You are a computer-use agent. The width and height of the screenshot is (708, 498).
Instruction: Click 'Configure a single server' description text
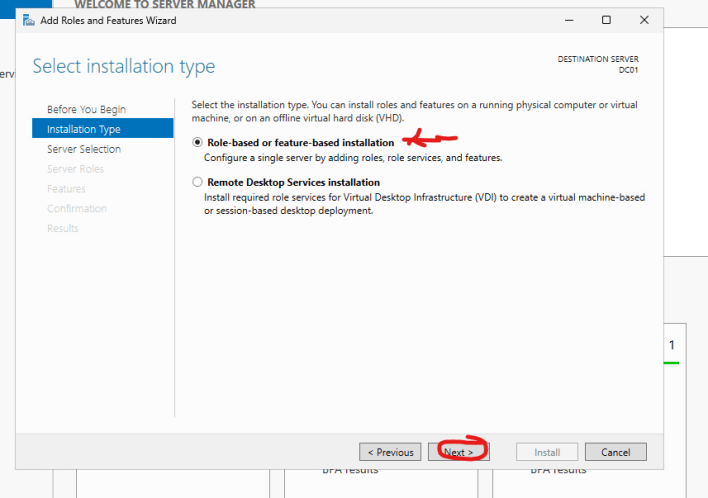point(353,158)
